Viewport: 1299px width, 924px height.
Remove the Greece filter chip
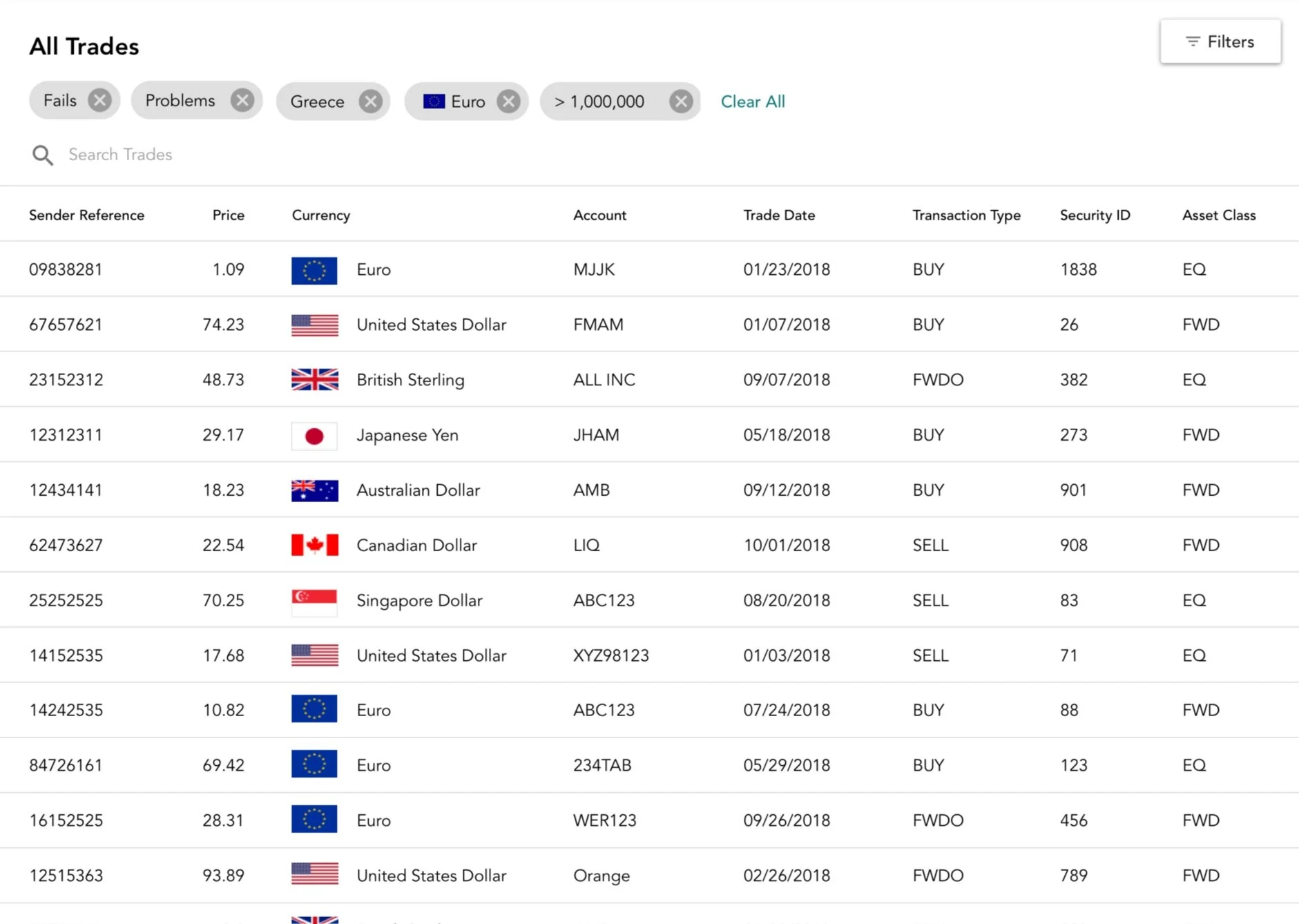[371, 102]
